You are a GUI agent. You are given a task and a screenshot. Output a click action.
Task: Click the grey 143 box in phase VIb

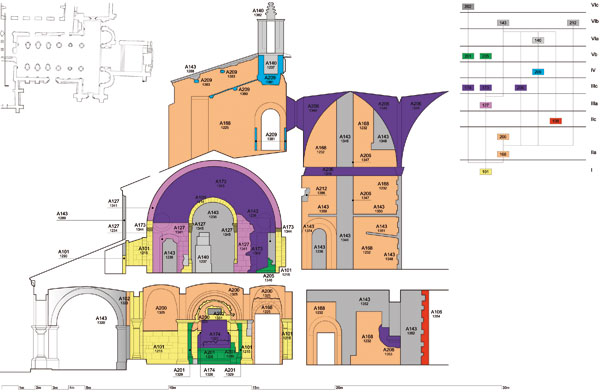[x=503, y=23]
